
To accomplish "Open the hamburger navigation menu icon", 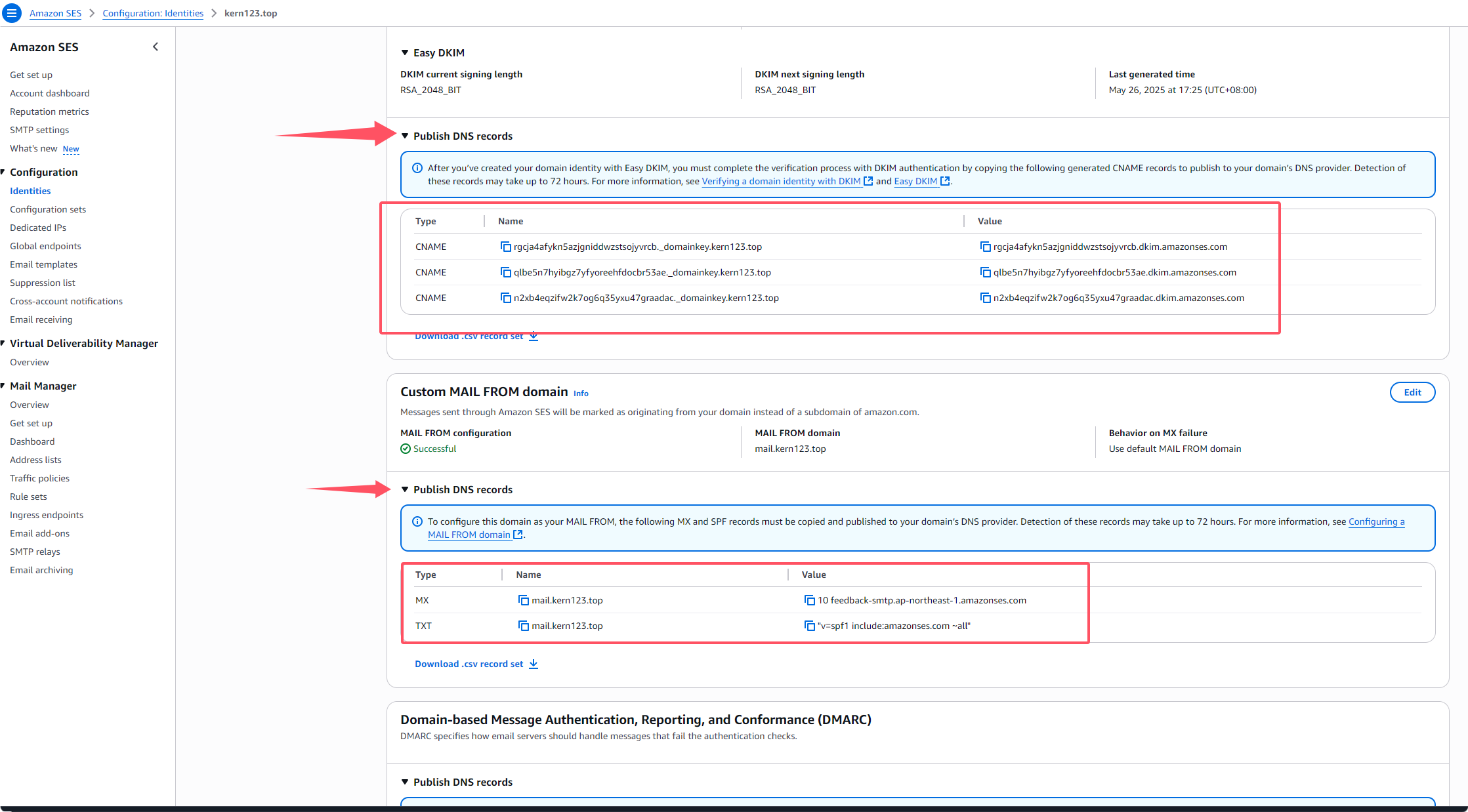I will tap(12, 13).
